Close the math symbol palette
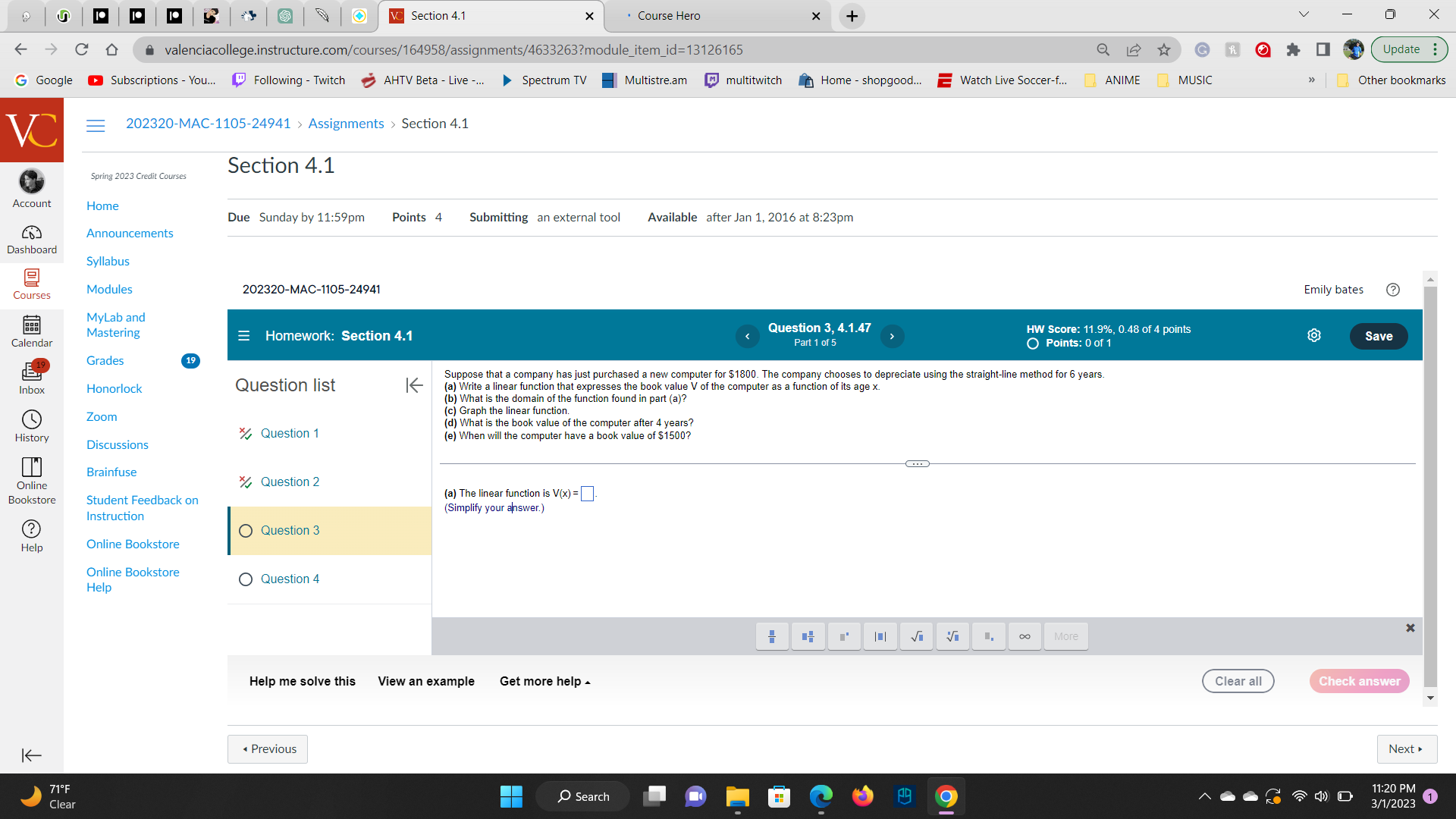The width and height of the screenshot is (1456, 819). 1410,628
